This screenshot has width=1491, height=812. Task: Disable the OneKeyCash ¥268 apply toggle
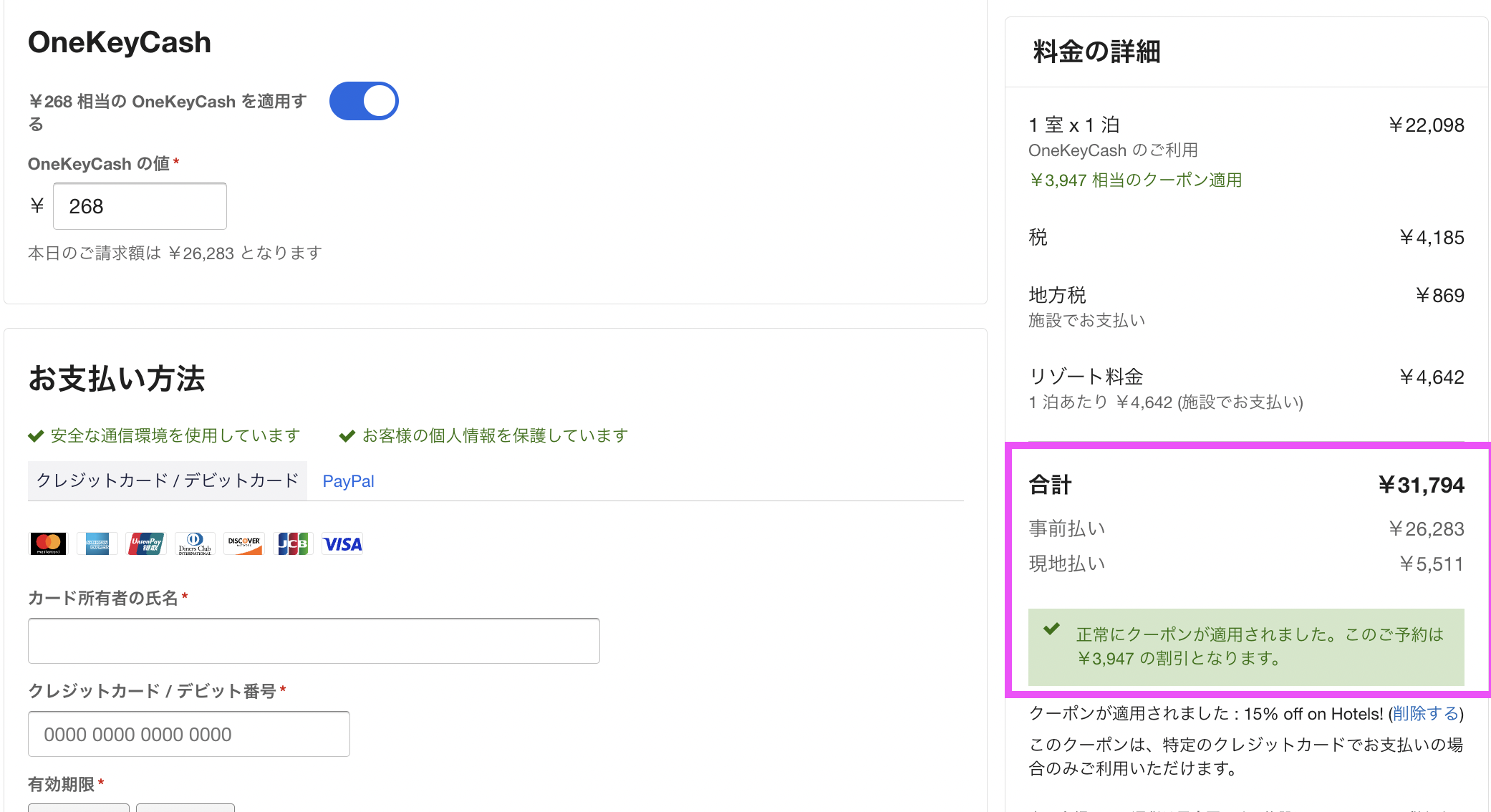(x=364, y=100)
